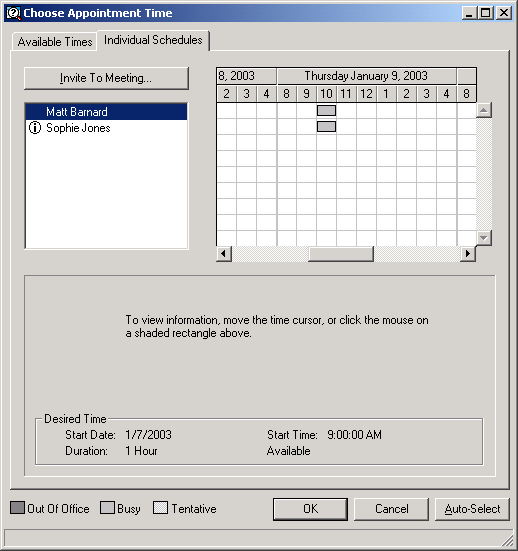Open the Invite To Meeting dialog
The height and width of the screenshot is (551, 518).
[106, 78]
